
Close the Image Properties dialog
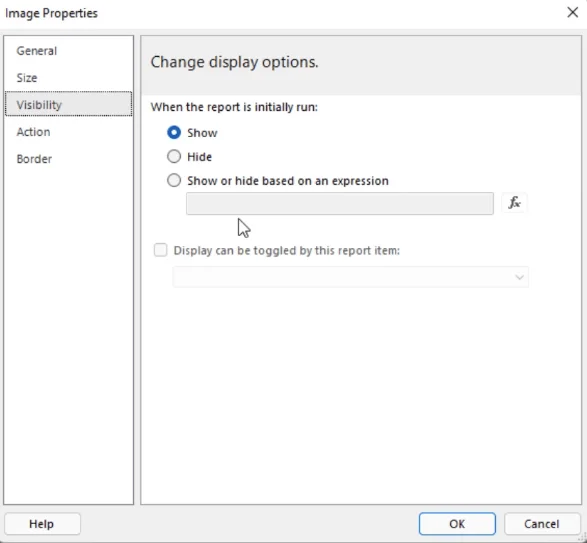[x=572, y=12]
